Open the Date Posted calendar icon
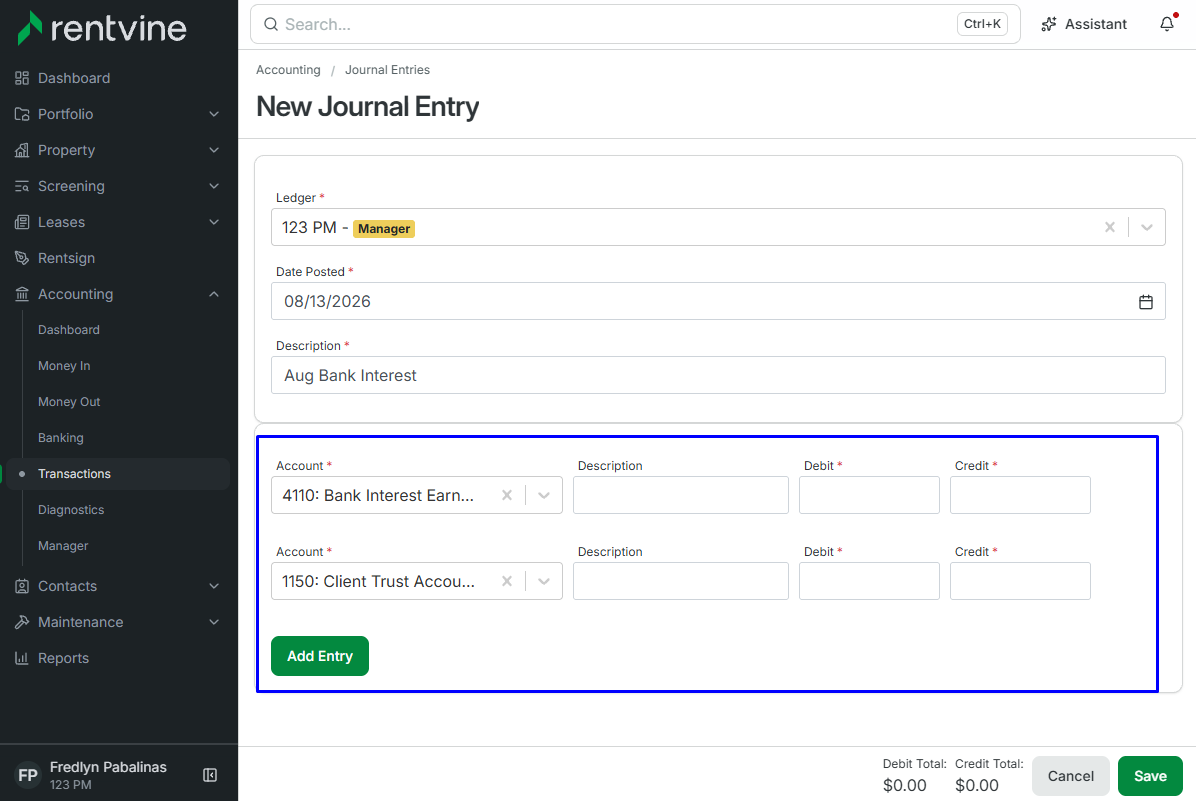 [x=1146, y=302]
